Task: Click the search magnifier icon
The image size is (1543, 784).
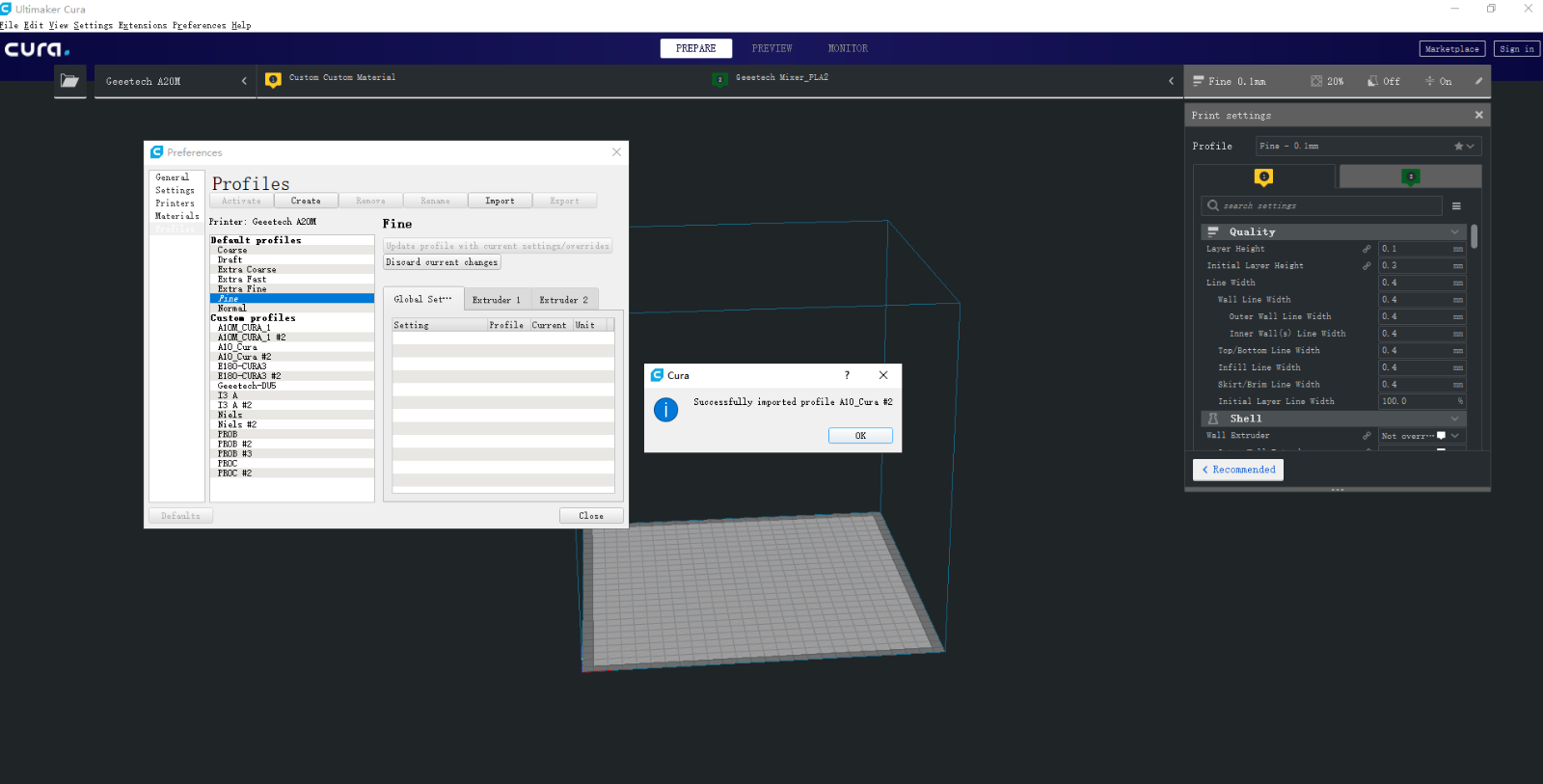Action: coord(1213,205)
